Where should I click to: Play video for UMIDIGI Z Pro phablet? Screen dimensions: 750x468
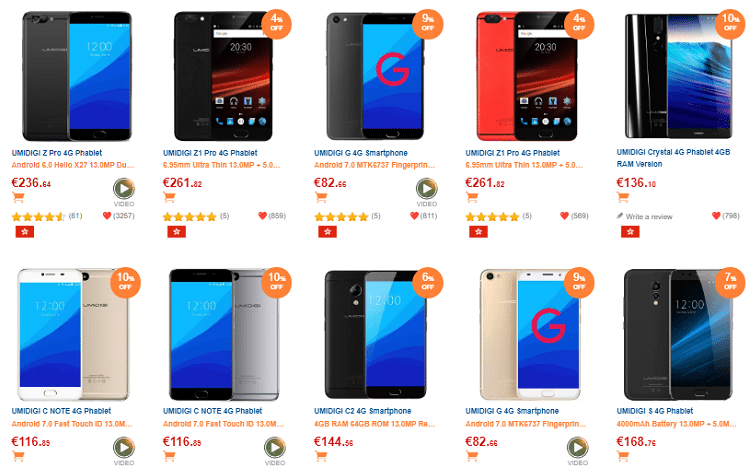(x=123, y=189)
